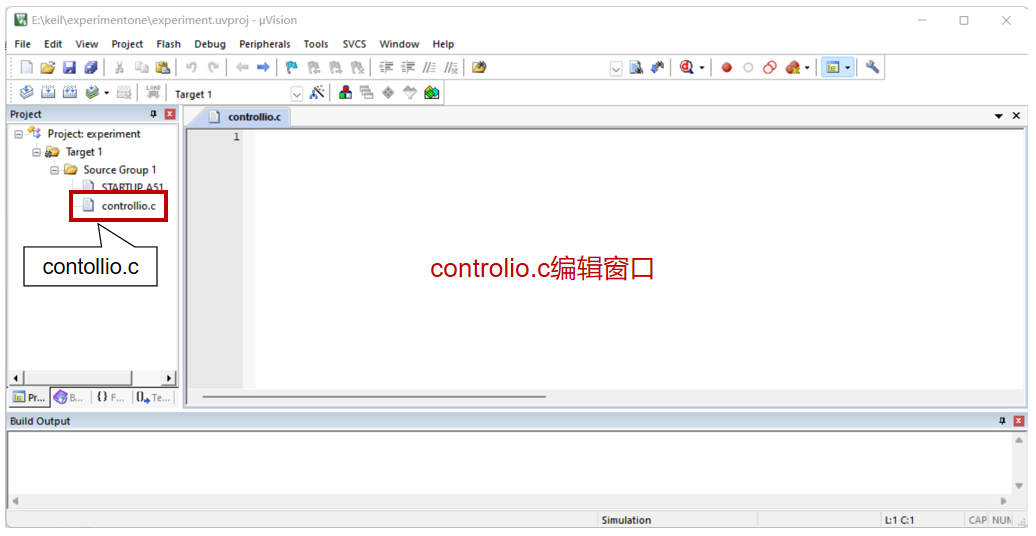Open the Target 1 selection dropdown
1036x536 pixels.
(x=297, y=95)
